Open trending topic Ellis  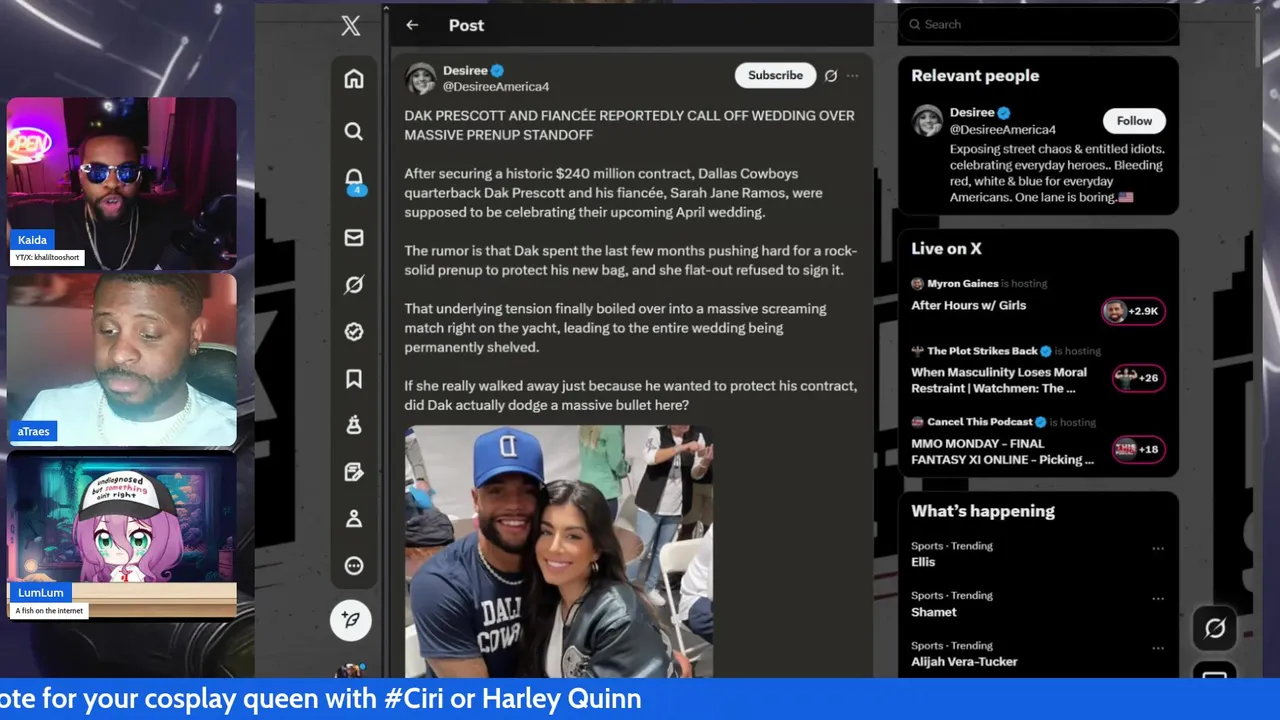click(x=923, y=562)
